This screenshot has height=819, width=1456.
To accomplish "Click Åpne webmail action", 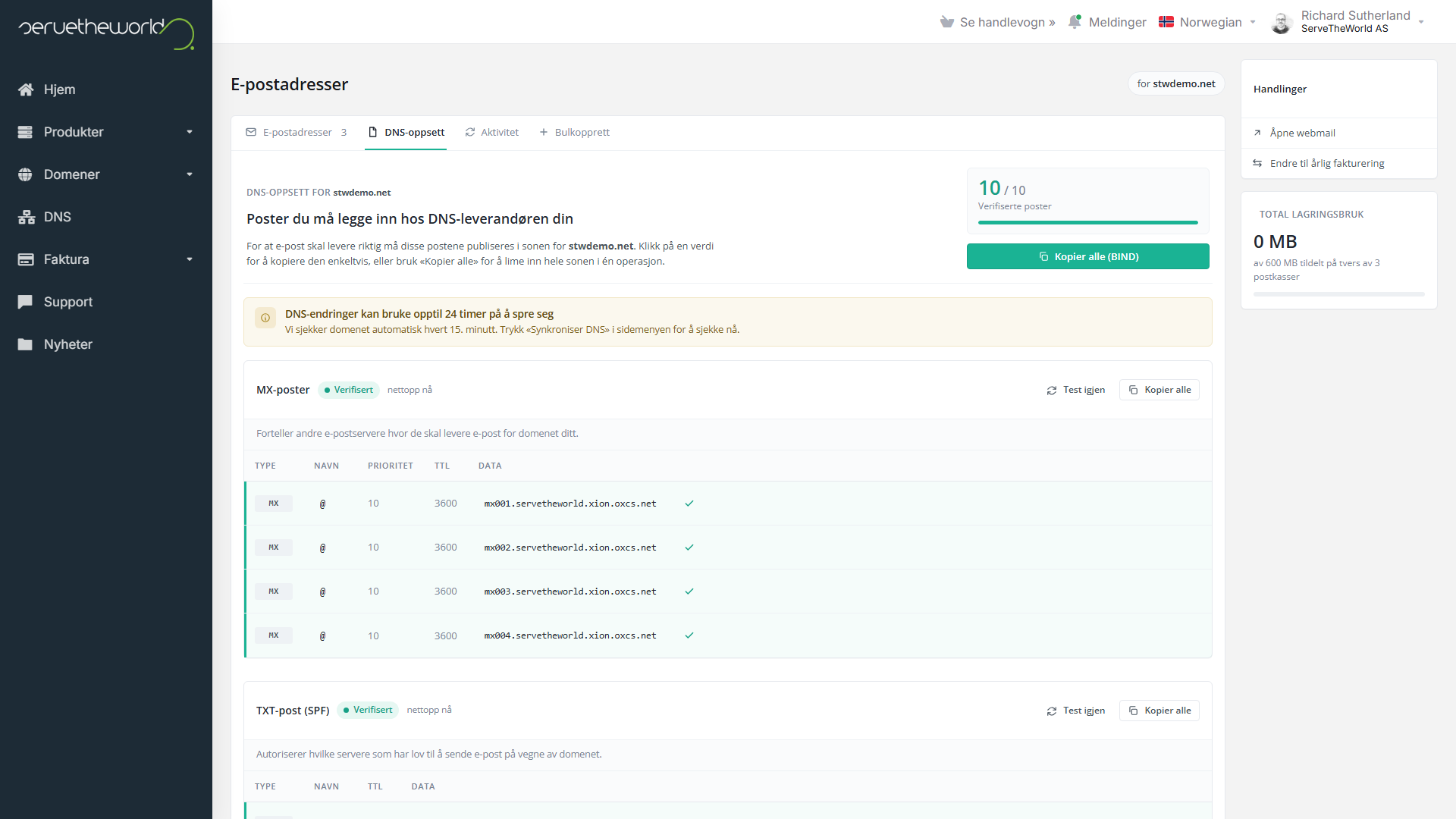I will 1339,133.
